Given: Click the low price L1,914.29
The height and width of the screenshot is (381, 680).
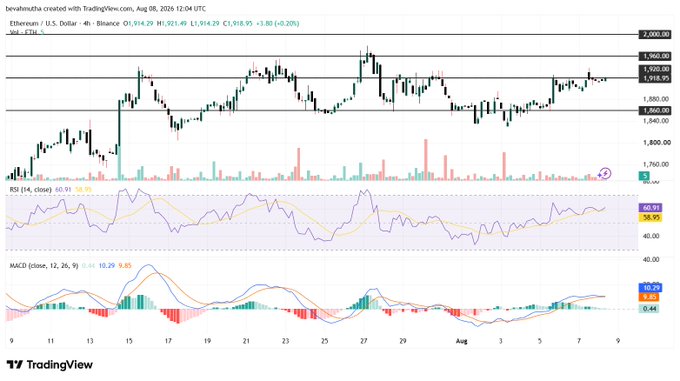Looking at the screenshot, I should (x=205, y=23).
